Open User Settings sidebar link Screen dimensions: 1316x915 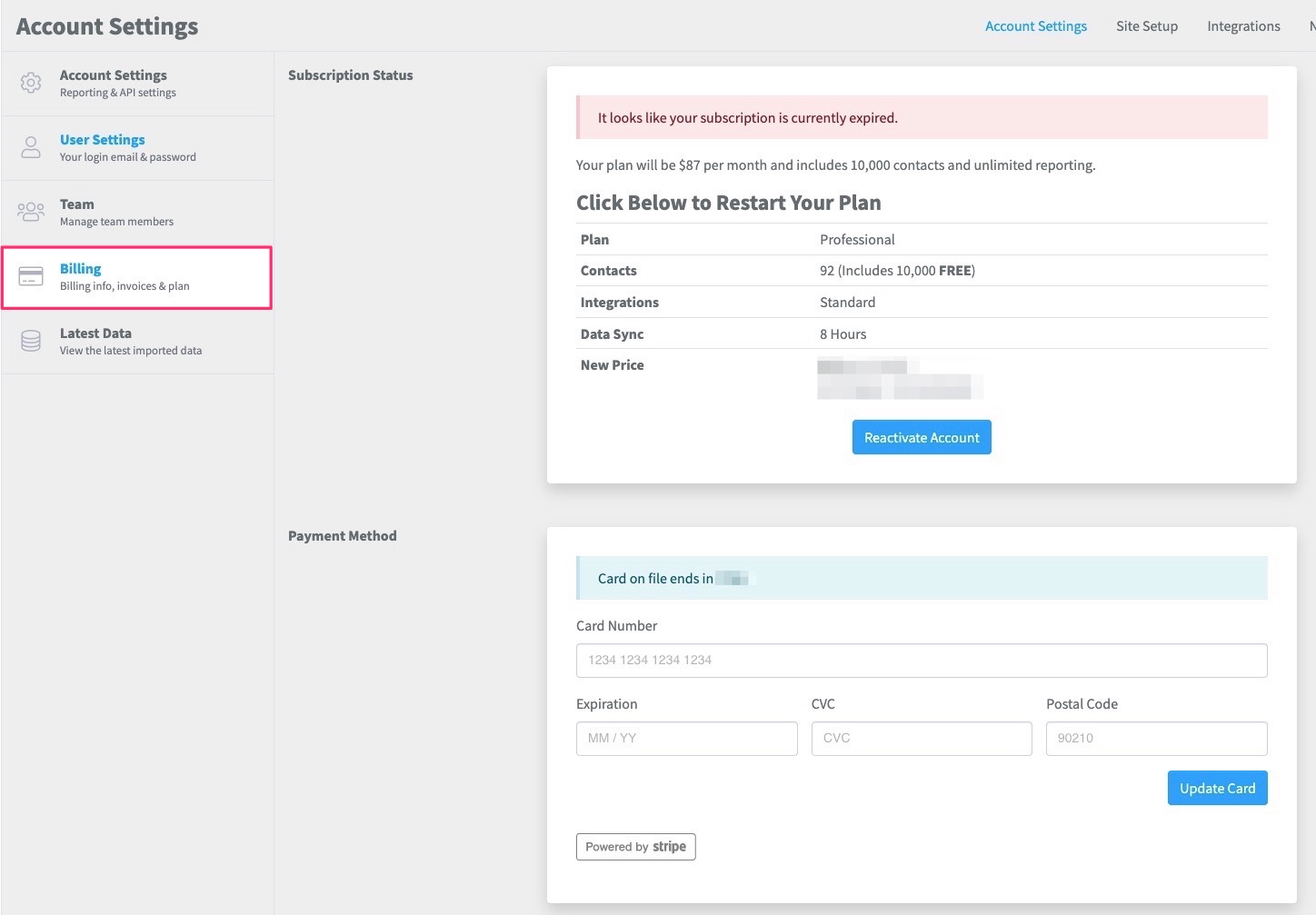pos(103,140)
